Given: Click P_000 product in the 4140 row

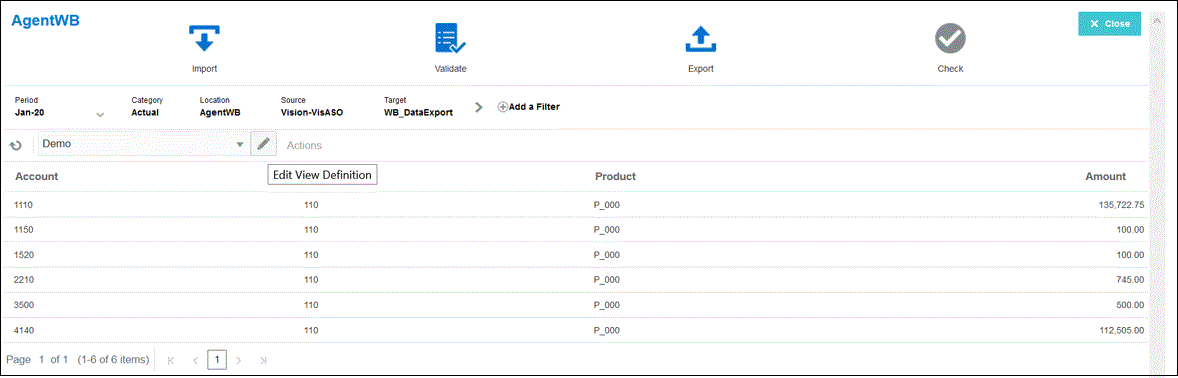Looking at the screenshot, I should [606, 330].
